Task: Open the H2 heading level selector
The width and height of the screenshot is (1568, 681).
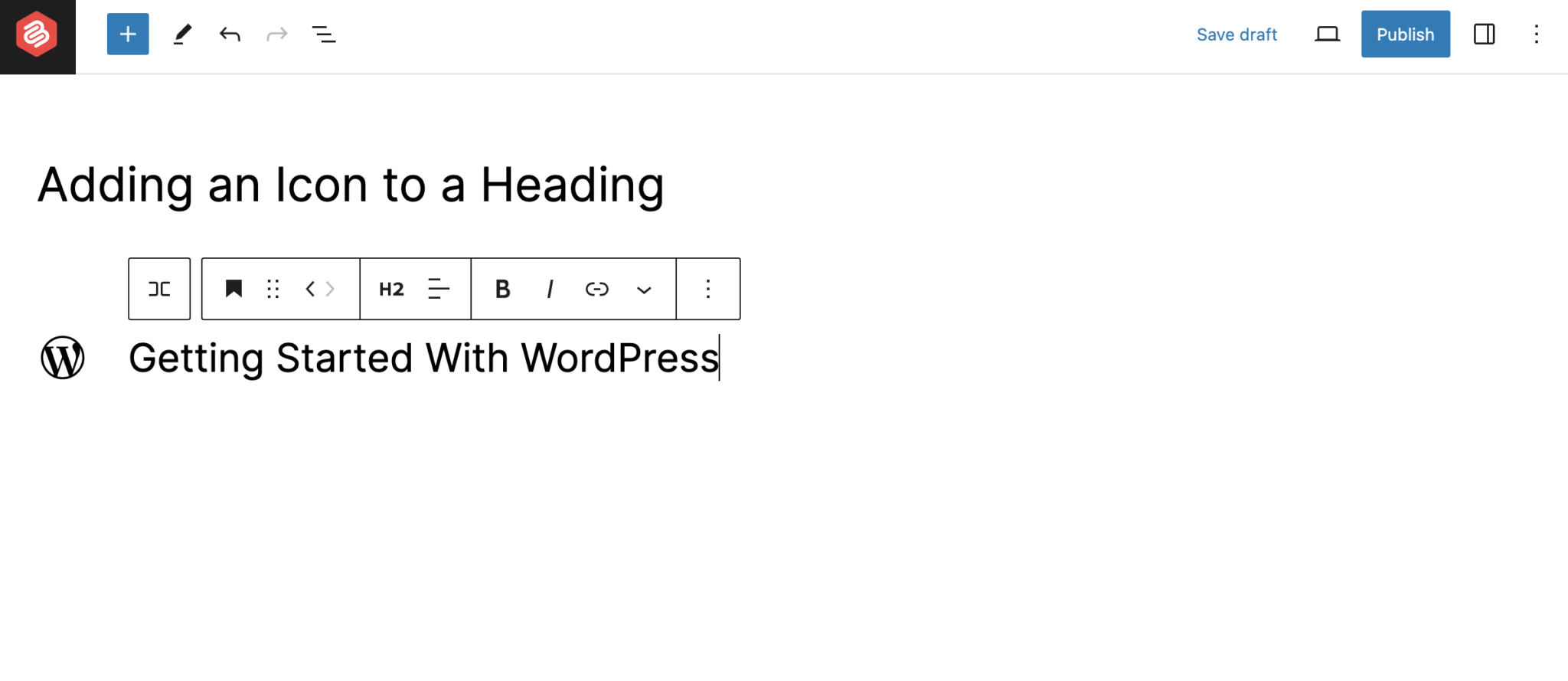Action: (390, 289)
